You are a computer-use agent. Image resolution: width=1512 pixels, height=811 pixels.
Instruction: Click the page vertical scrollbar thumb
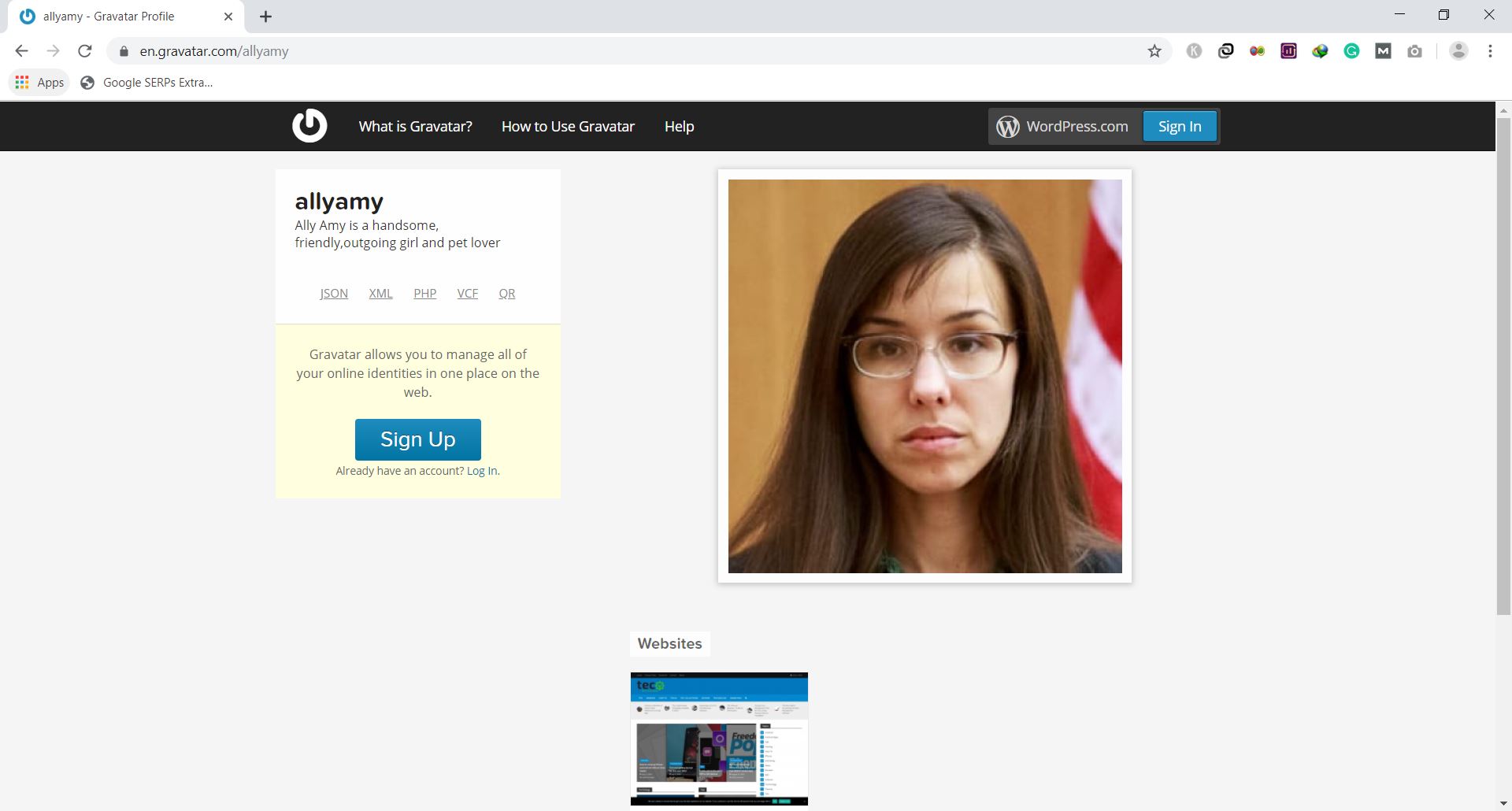pos(1503,366)
